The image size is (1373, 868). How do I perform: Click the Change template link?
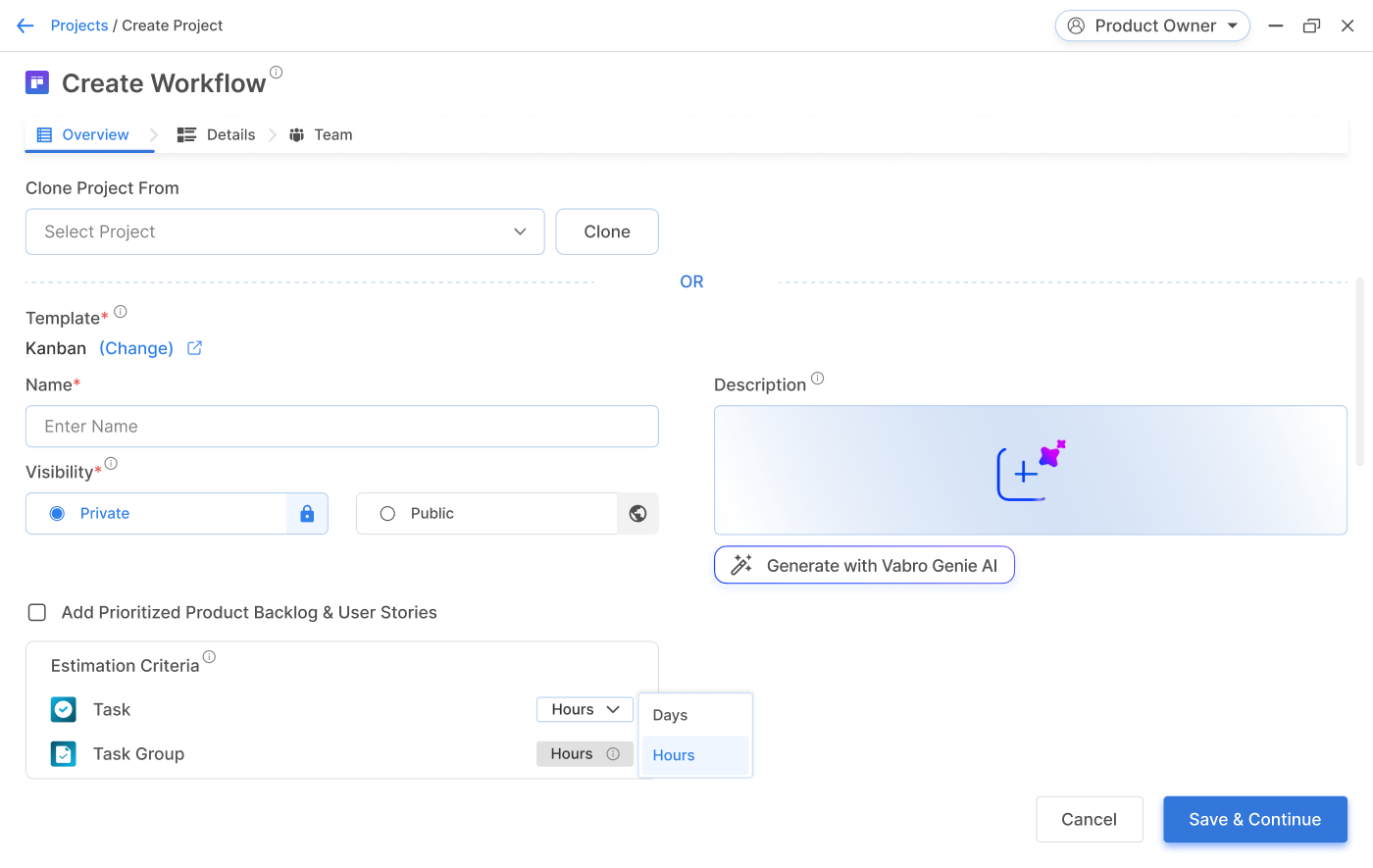click(136, 348)
